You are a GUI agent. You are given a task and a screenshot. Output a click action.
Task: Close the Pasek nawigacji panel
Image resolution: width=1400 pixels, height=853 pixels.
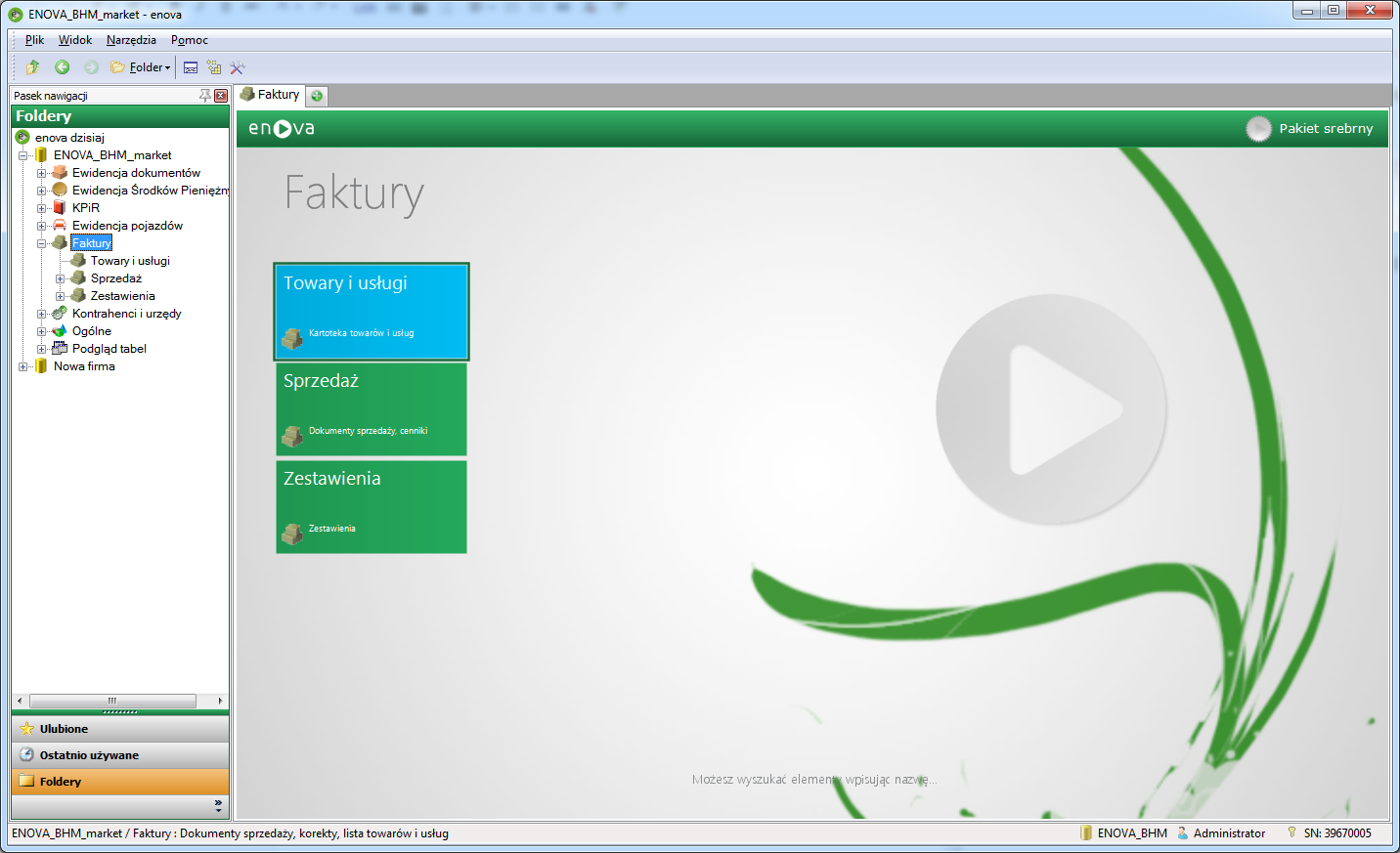[221, 96]
